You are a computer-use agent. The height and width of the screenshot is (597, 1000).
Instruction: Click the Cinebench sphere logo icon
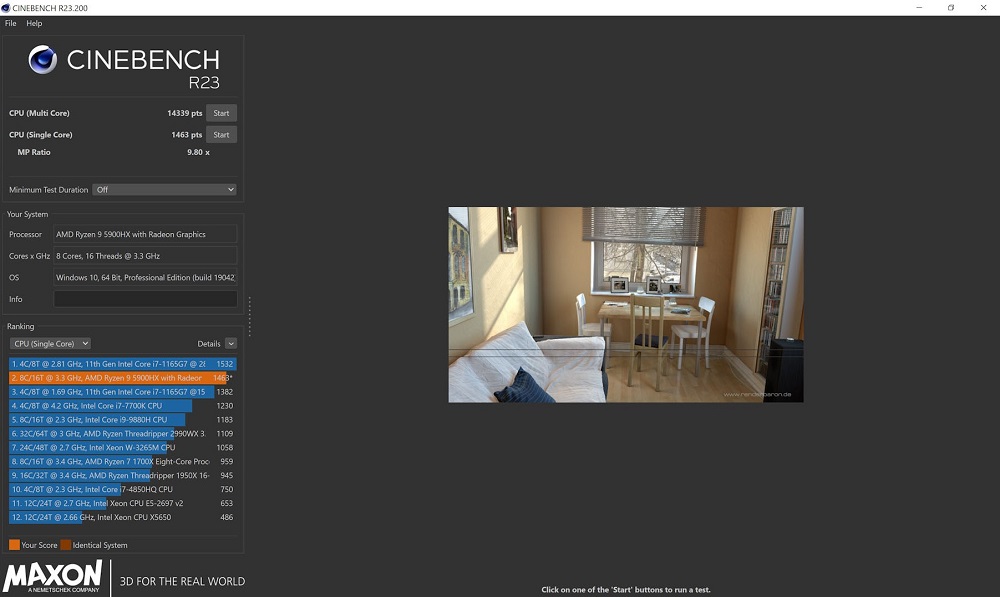click(43, 59)
